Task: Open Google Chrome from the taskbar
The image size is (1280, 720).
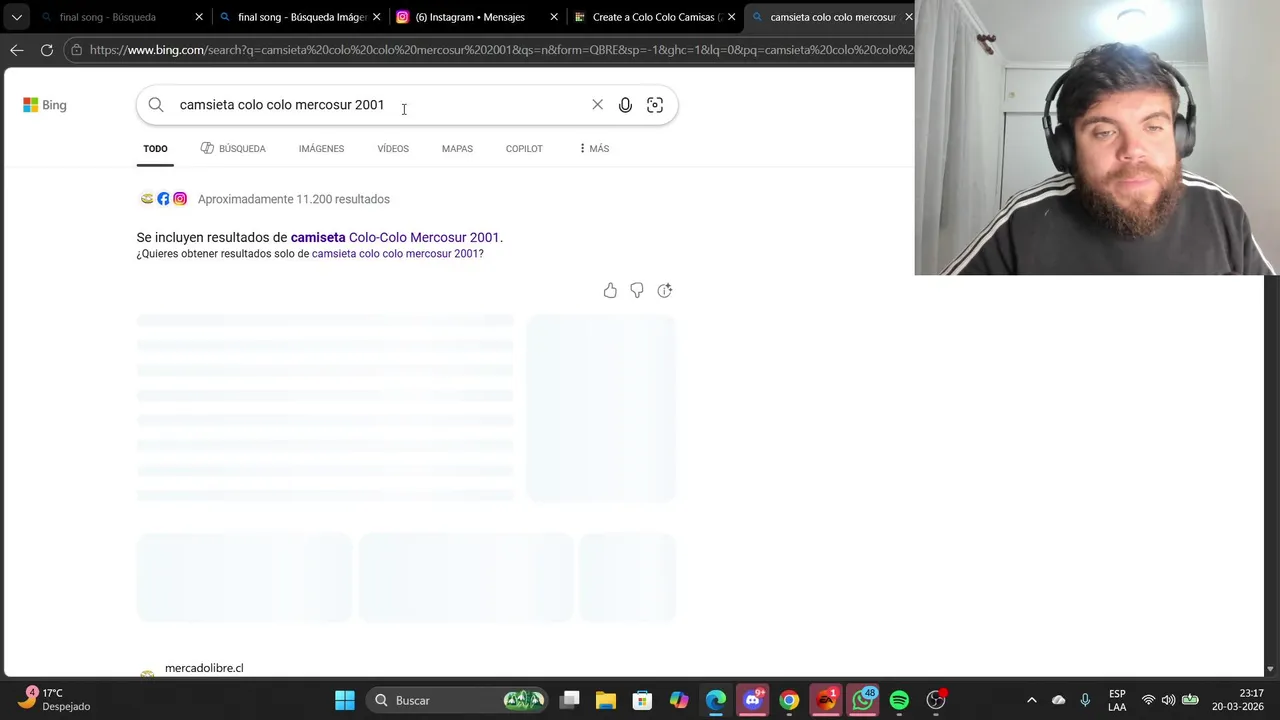Action: point(789,700)
